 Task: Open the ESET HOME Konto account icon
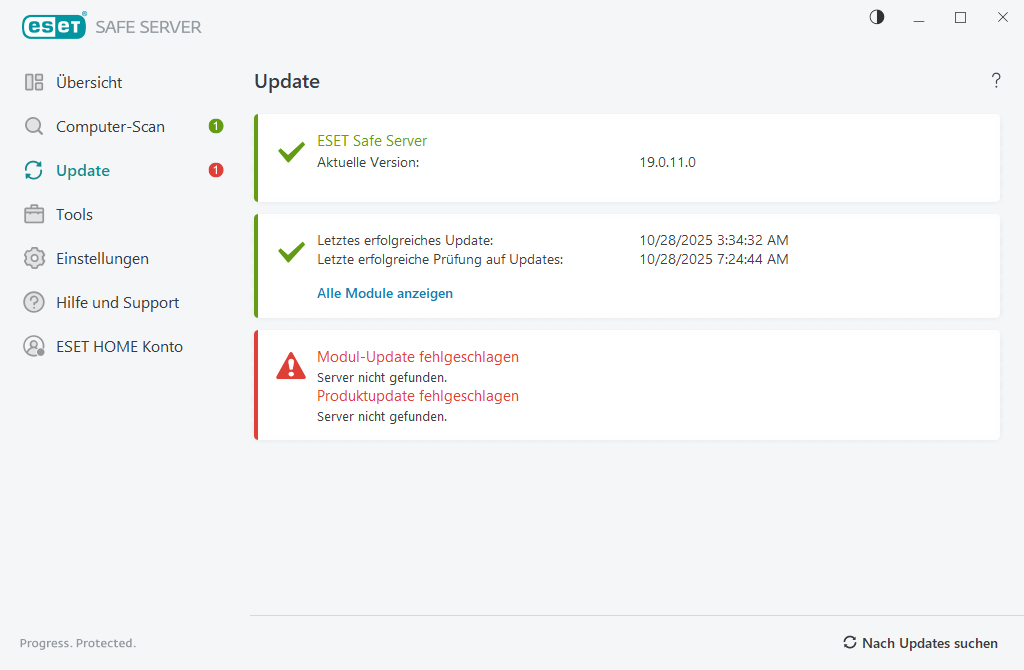pos(33,346)
